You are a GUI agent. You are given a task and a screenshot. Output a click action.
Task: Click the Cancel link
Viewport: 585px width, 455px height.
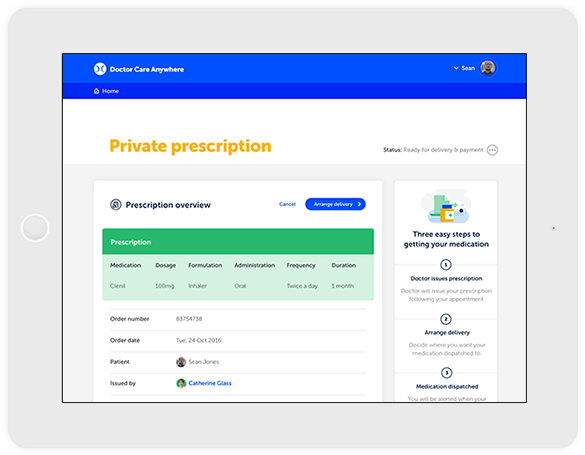(287, 204)
